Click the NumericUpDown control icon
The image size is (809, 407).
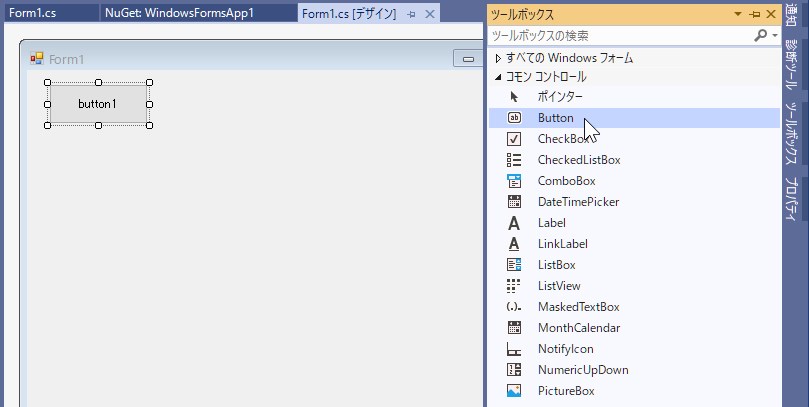(514, 370)
